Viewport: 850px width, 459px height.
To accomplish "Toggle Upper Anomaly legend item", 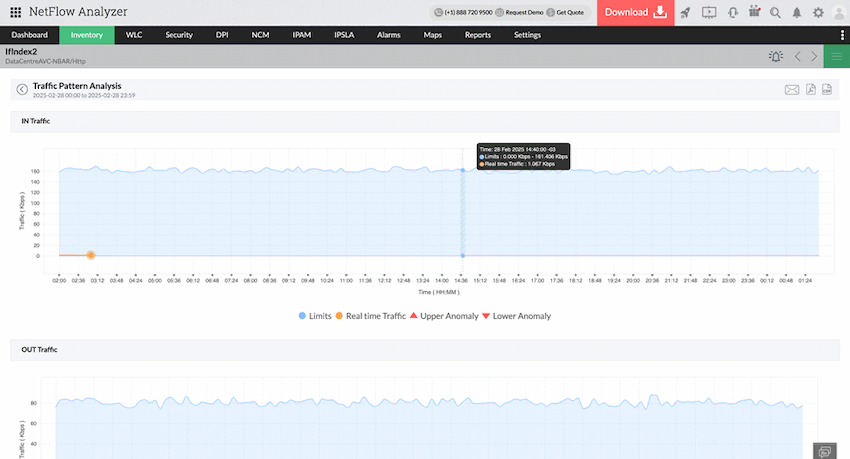I will click(x=445, y=316).
